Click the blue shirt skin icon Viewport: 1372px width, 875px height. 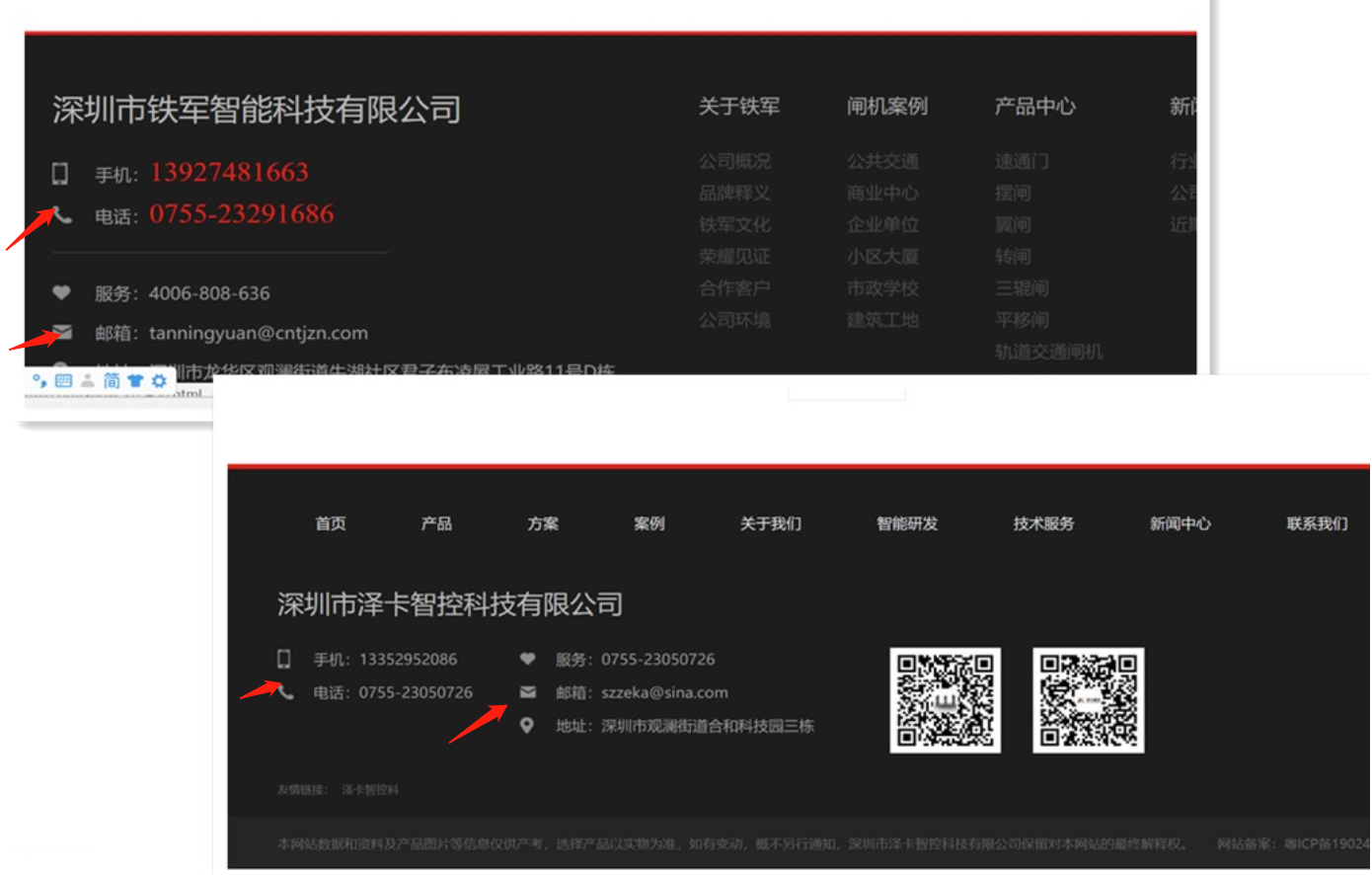[x=135, y=380]
